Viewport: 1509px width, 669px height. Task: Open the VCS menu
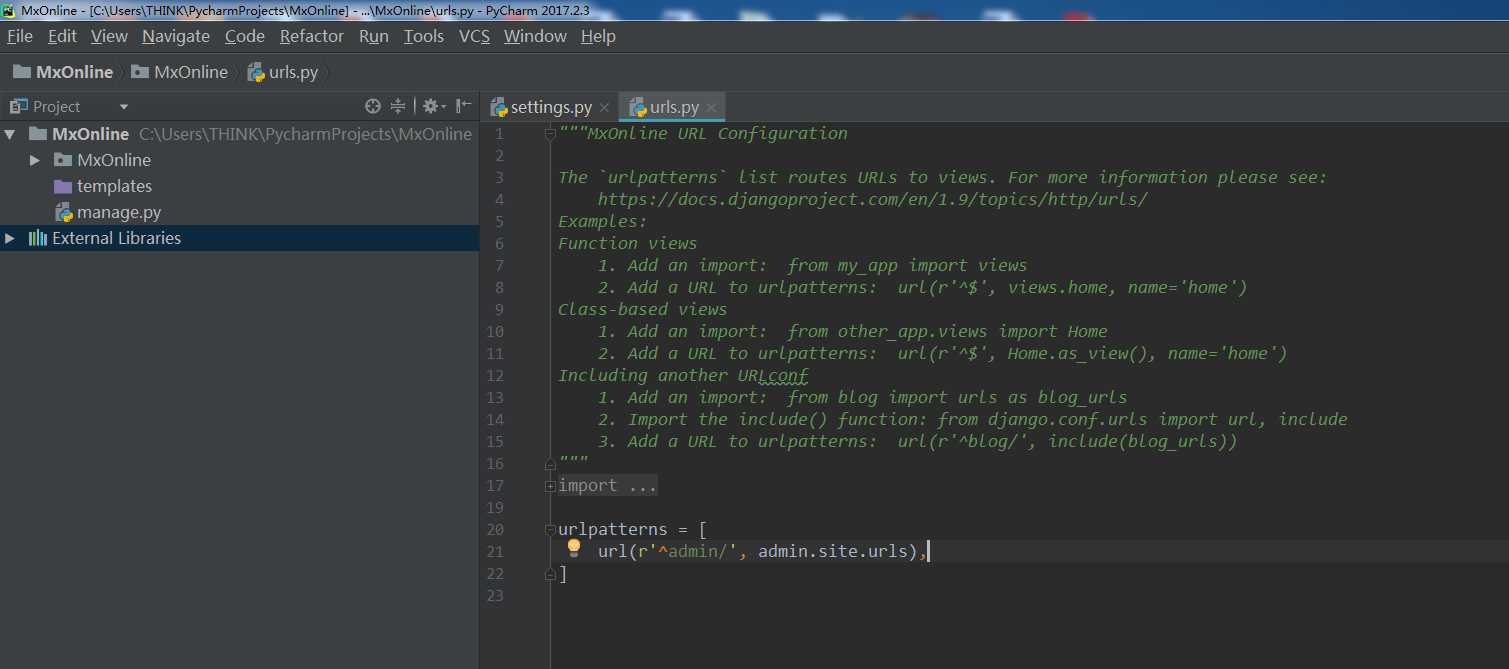point(474,36)
